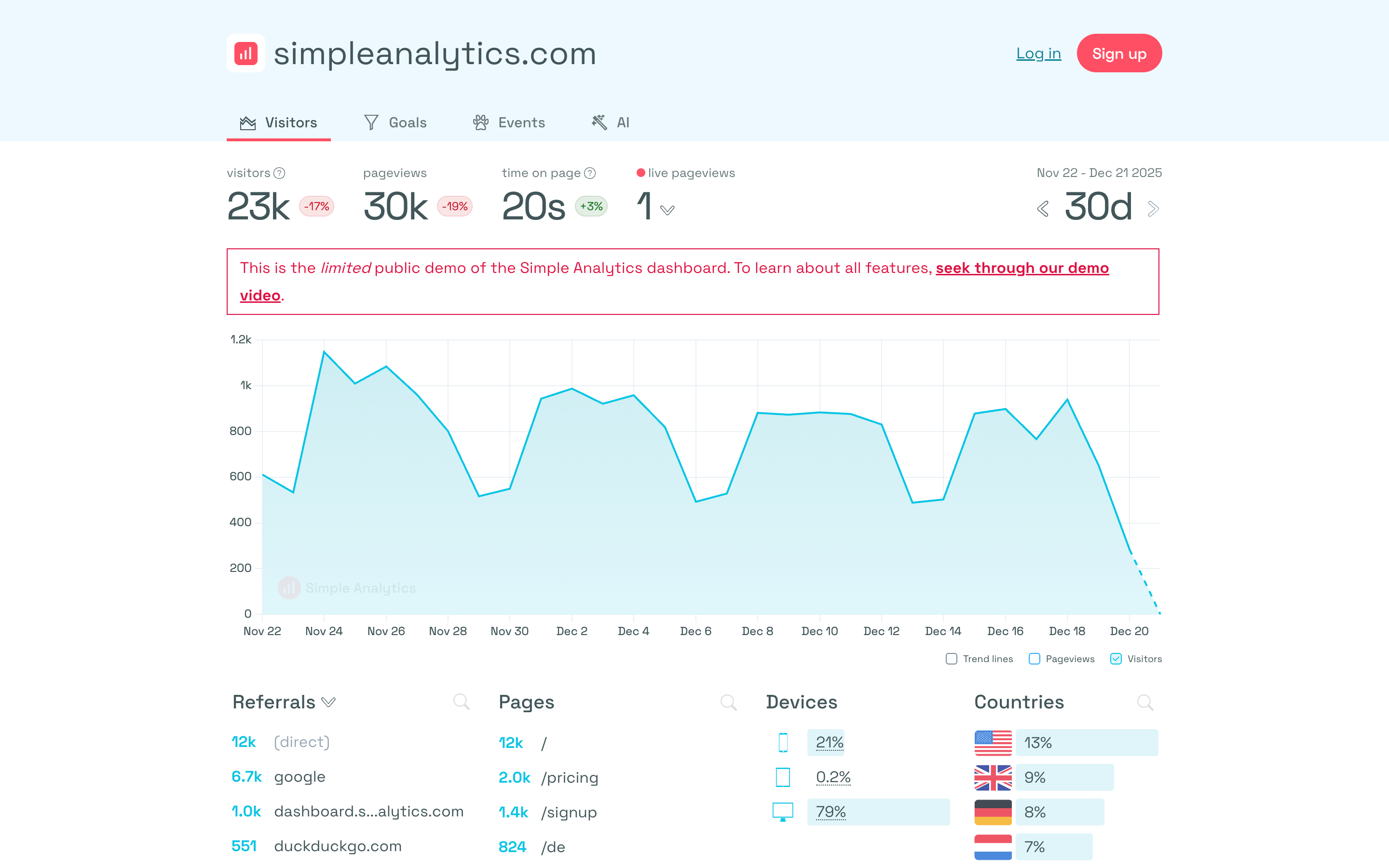Click the Simple Analytics logo icon
This screenshot has width=1389, height=868.
coord(245,54)
